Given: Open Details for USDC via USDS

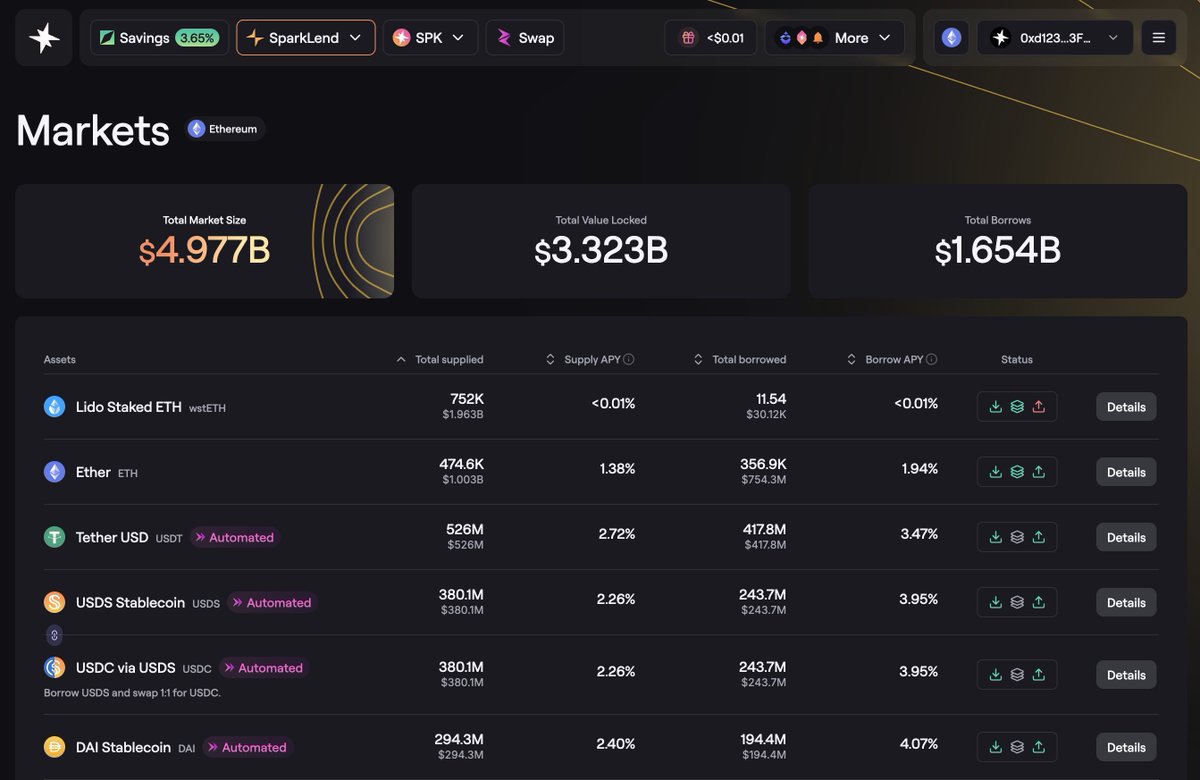Looking at the screenshot, I should [x=1126, y=675].
